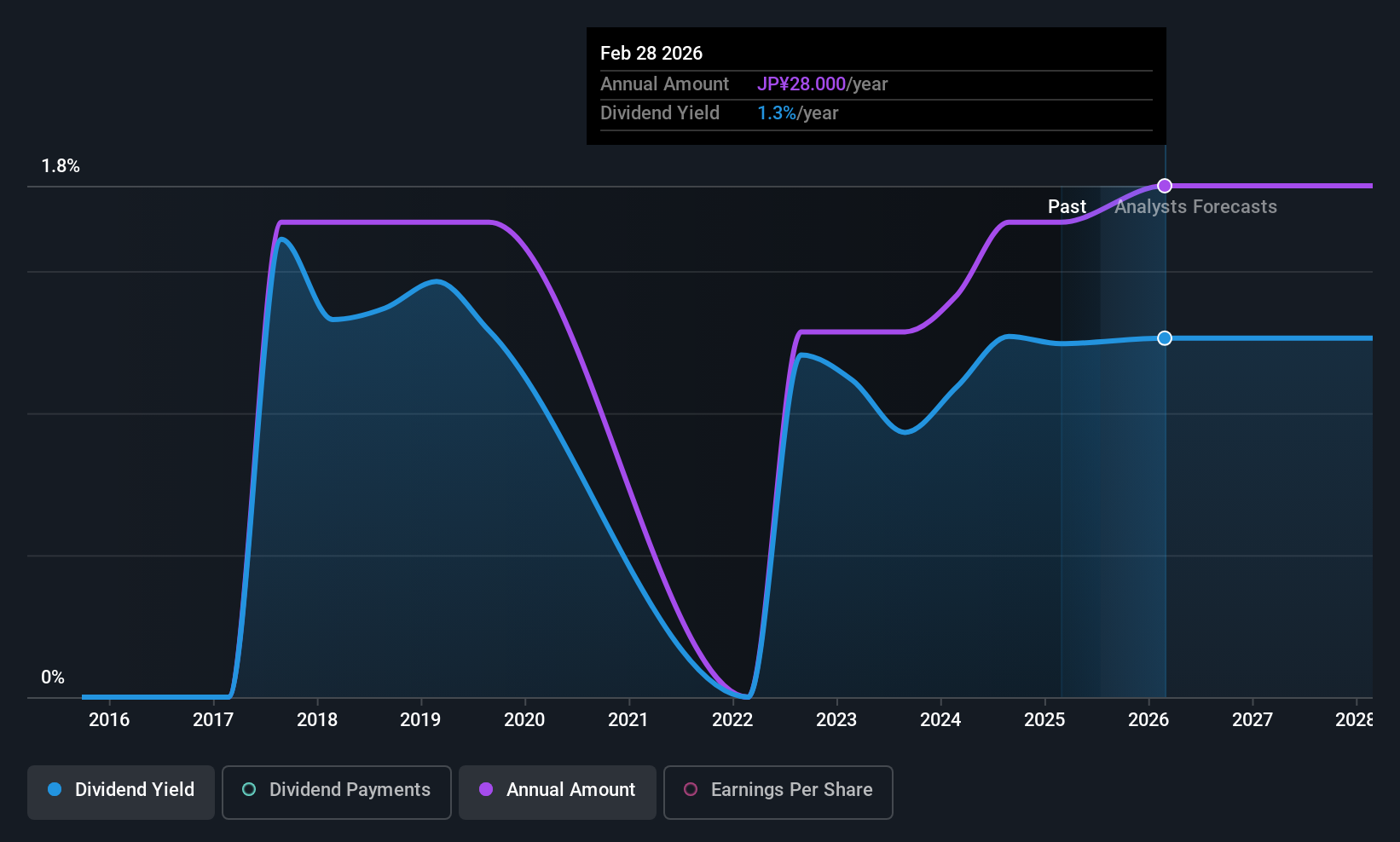The height and width of the screenshot is (842, 1400).
Task: Click the JP¥28.000 annual amount in tooltip
Action: 801,84
